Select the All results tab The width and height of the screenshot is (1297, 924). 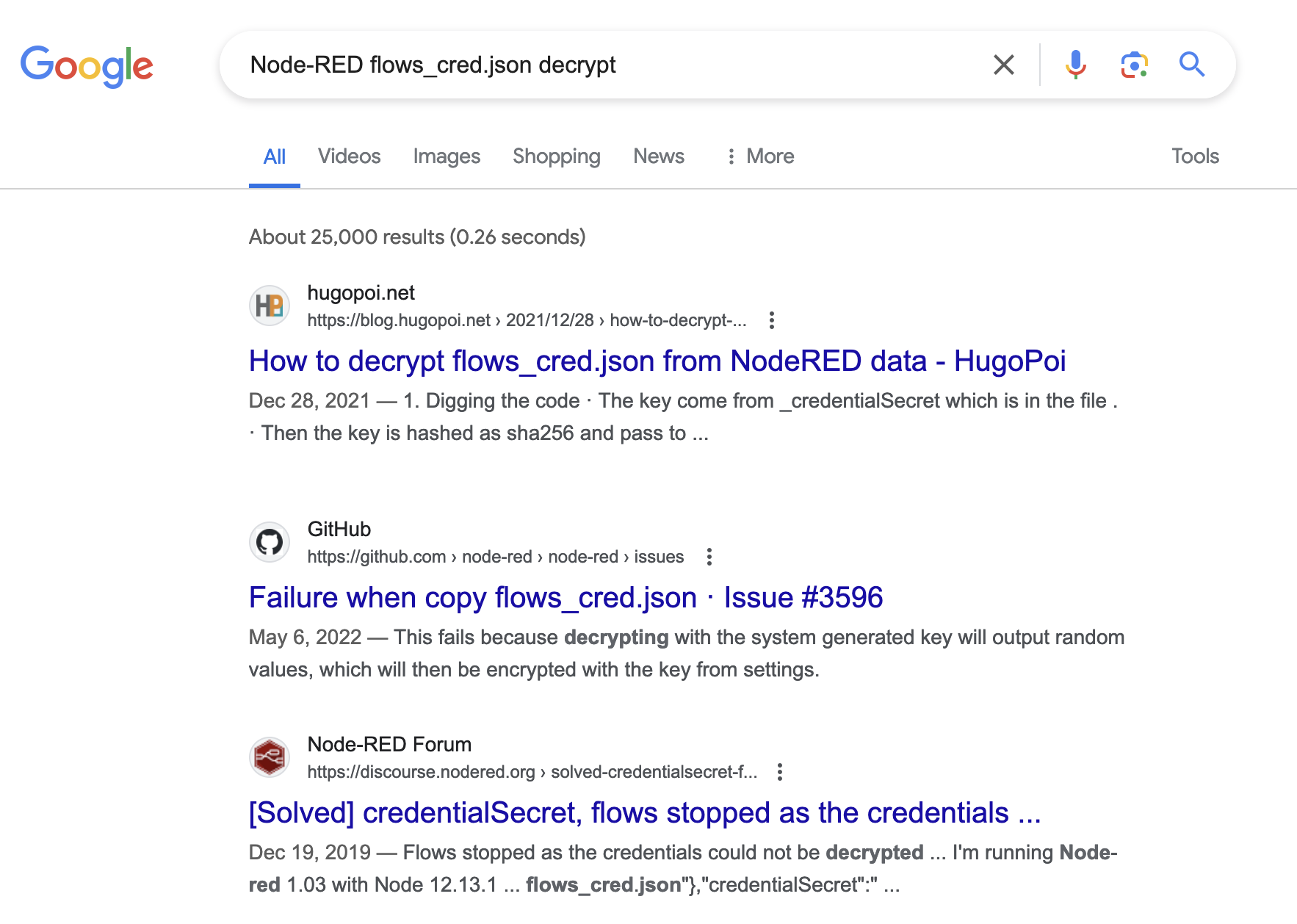(275, 156)
